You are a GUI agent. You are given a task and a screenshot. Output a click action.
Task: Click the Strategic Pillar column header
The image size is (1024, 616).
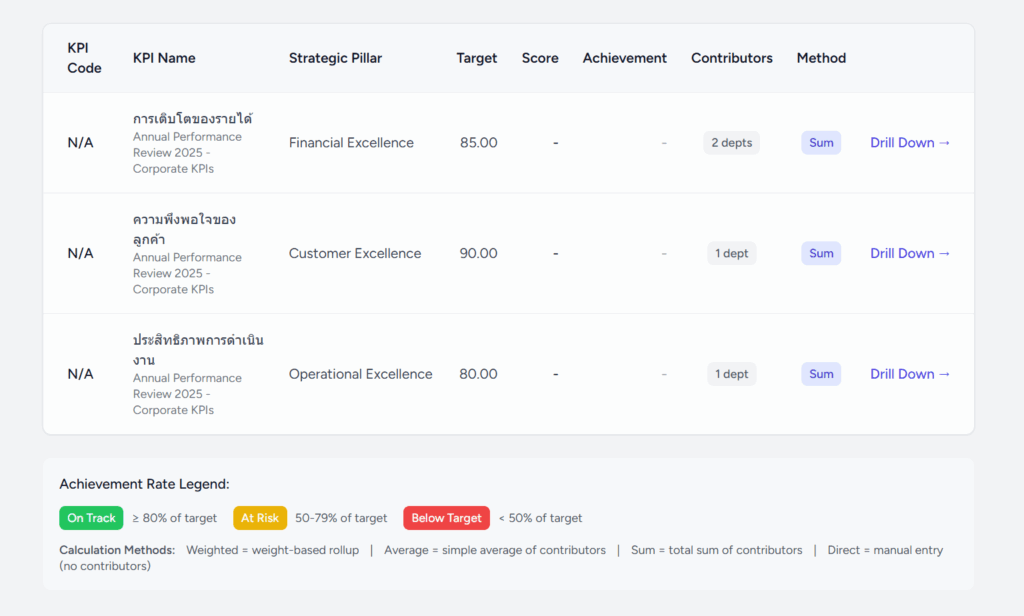click(x=335, y=58)
